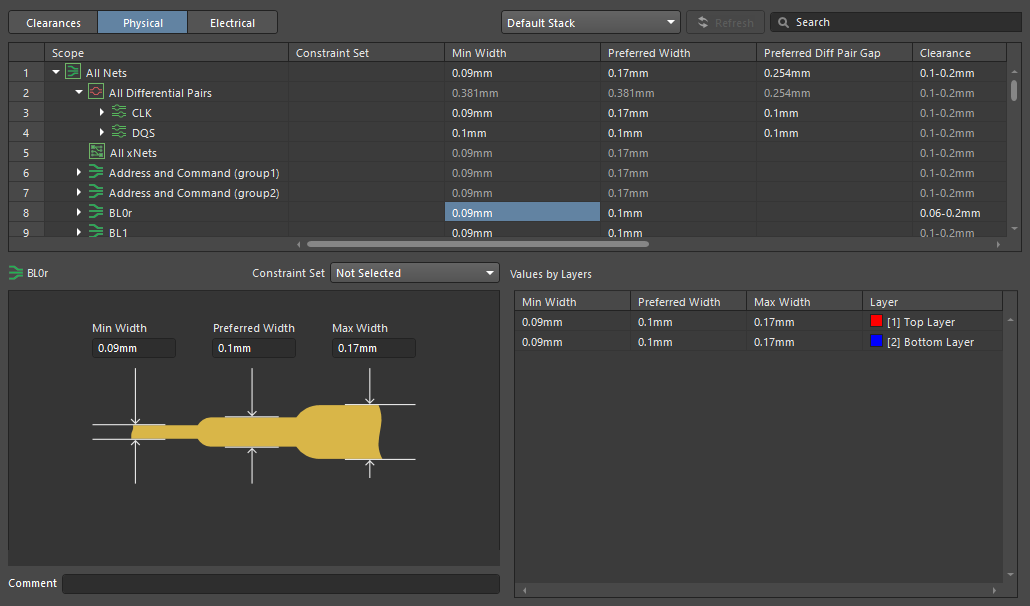This screenshot has width=1030, height=606.
Task: Click the All Differential Pairs icon
Action: pos(96,93)
